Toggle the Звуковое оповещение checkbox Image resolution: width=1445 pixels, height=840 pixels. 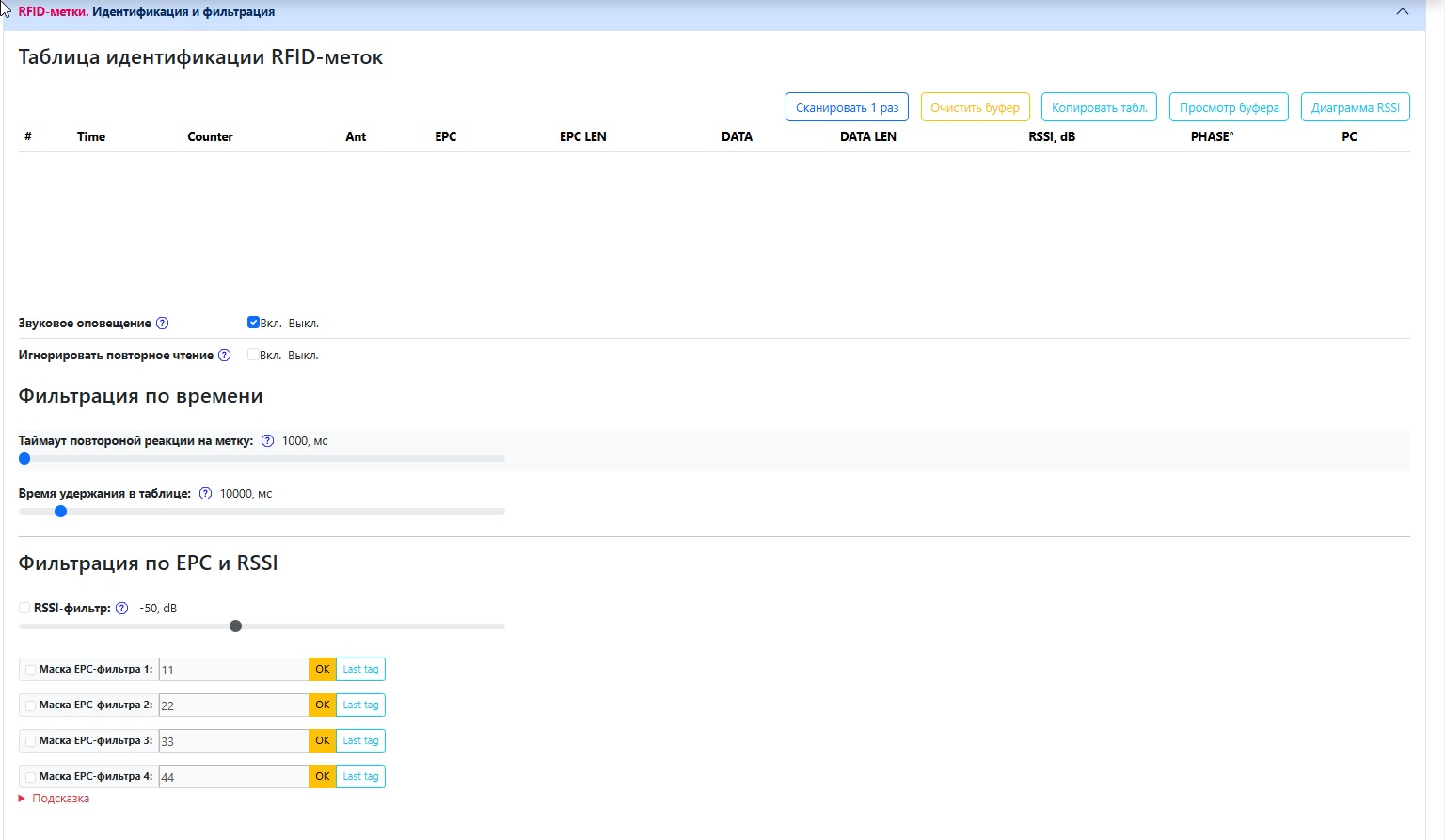point(253,323)
